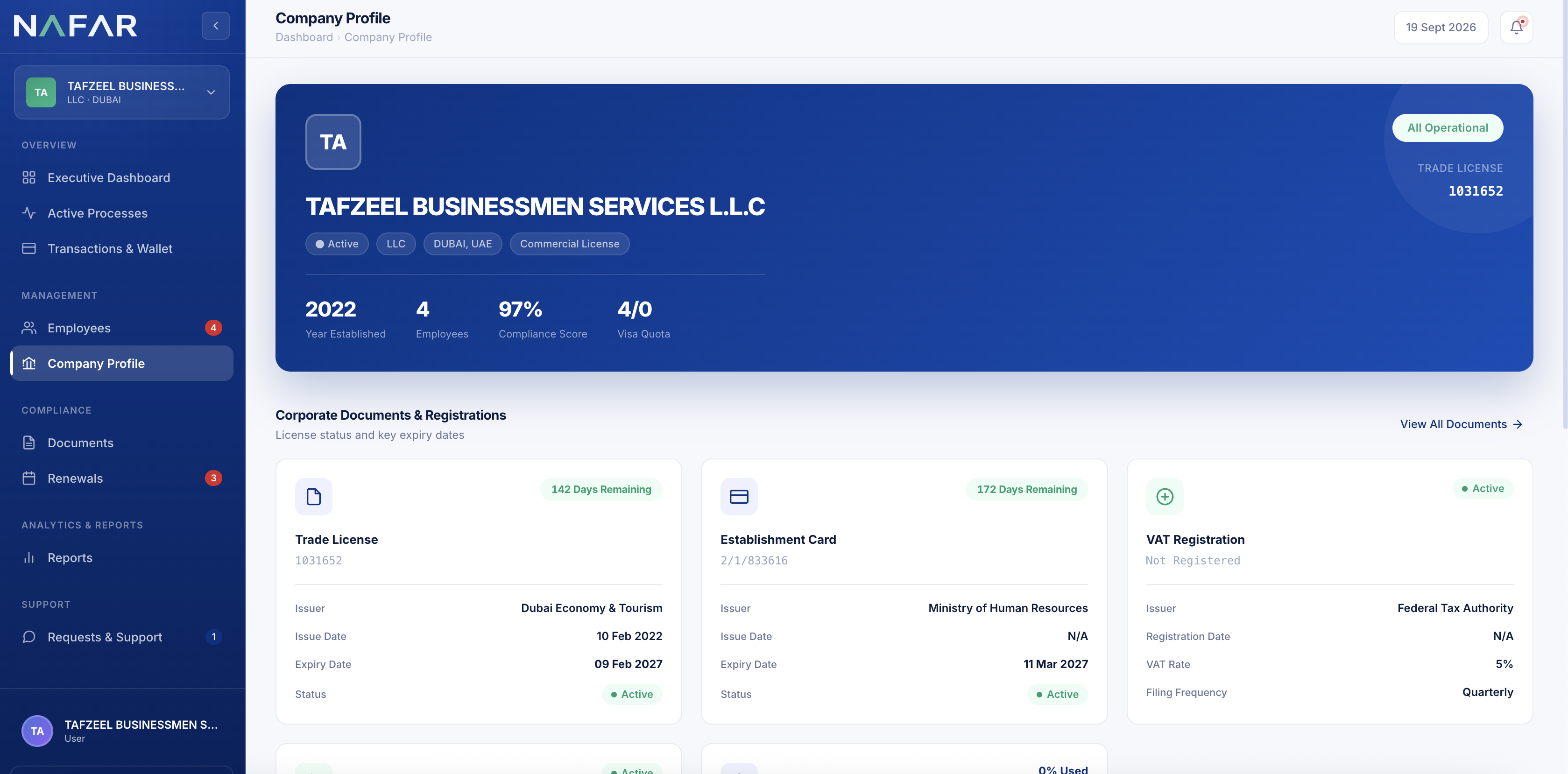
Task: Click Establishment Card number 2/1/833616
Action: pos(754,560)
